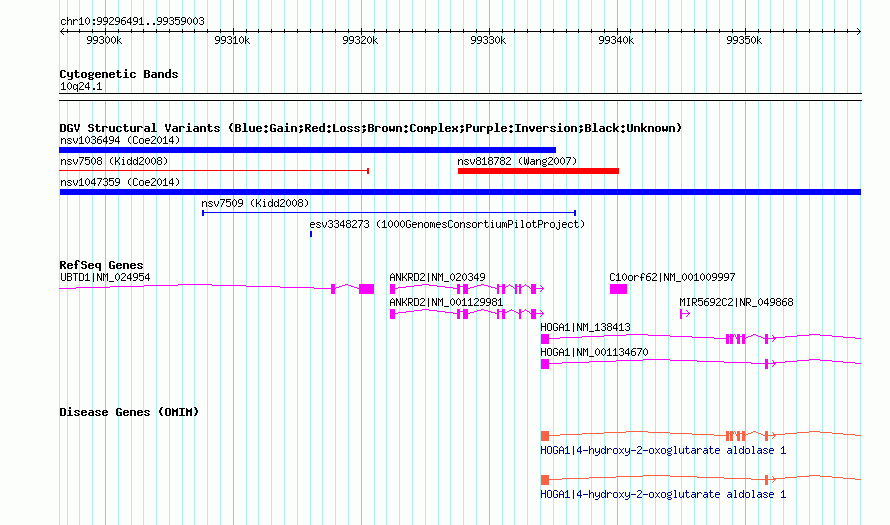Open the nsv7509 (Kidd2008) label

pos(255,203)
